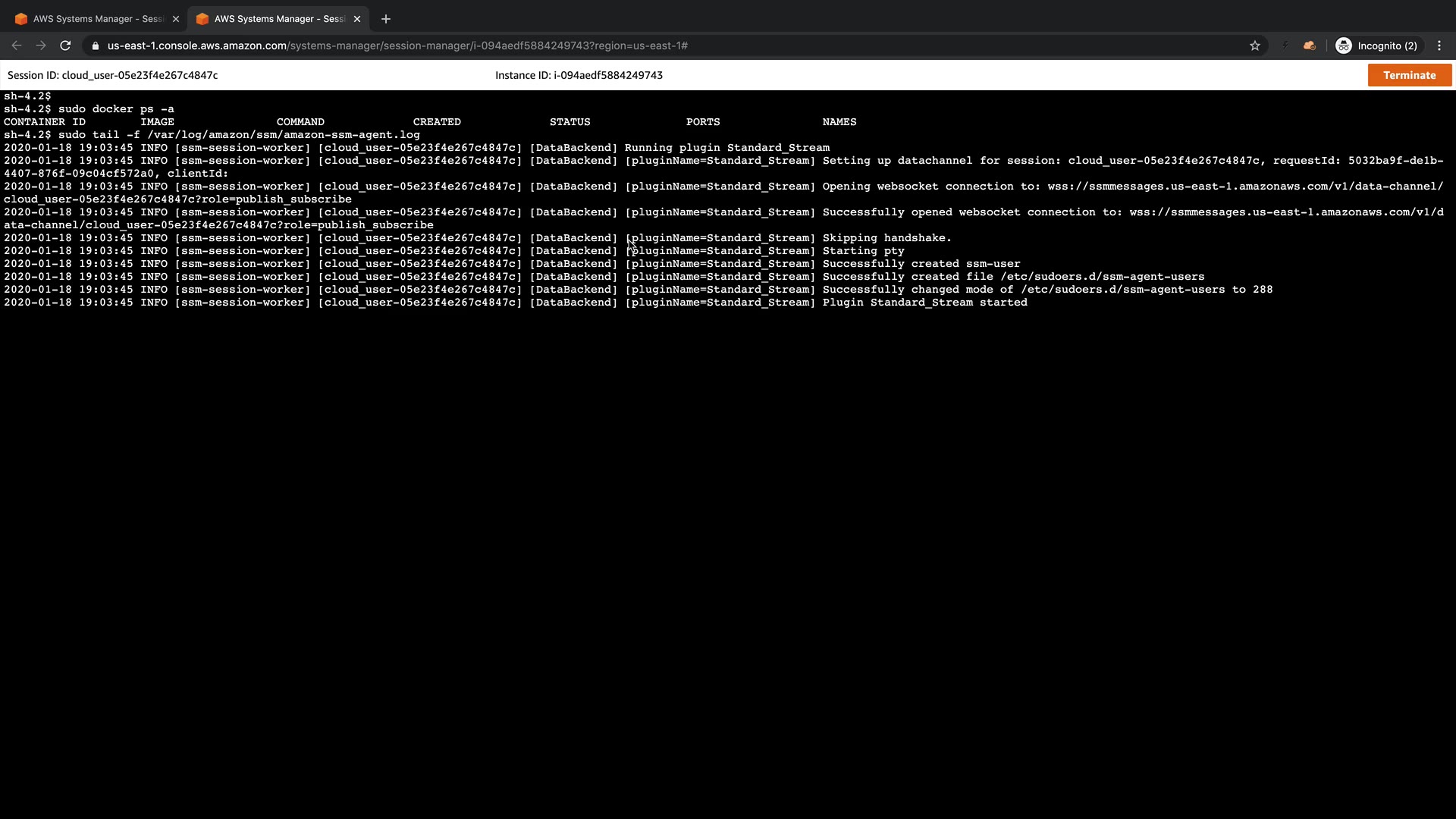
Task: Switch to first AWS Systems Manager tab
Action: tap(97, 19)
